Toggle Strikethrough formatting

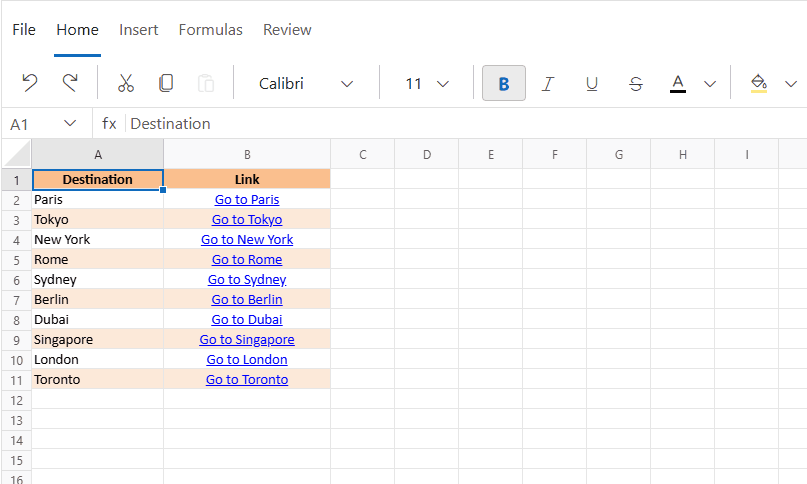point(636,83)
